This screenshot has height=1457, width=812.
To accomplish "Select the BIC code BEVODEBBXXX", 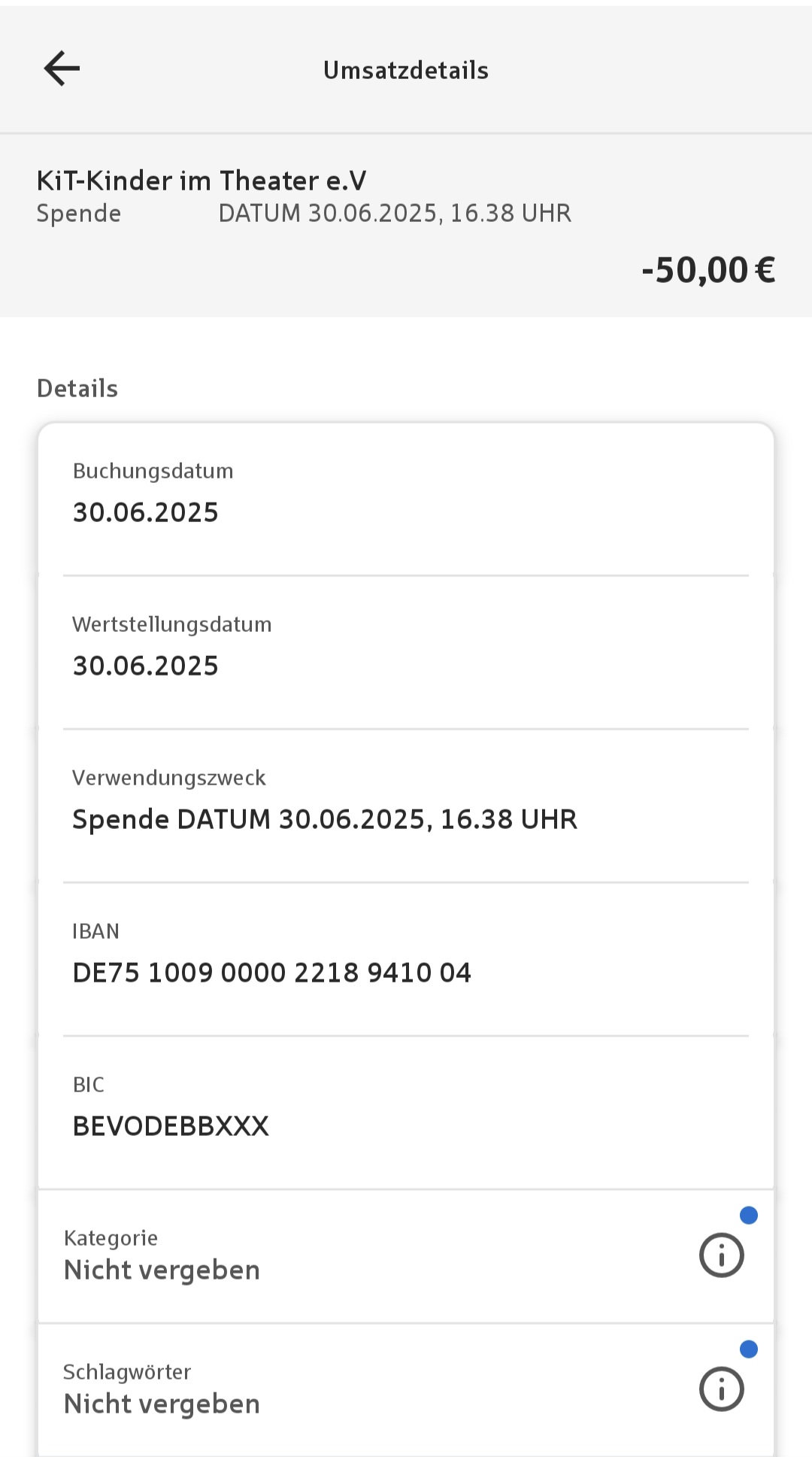I will pyautogui.click(x=171, y=1126).
